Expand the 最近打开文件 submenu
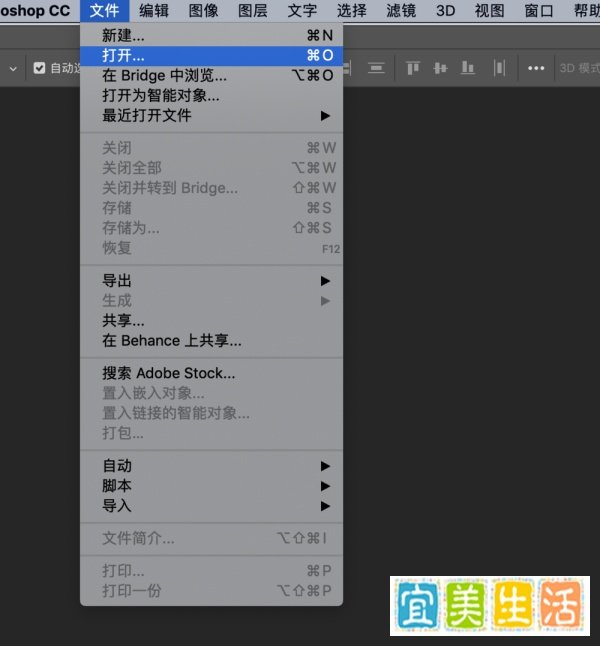Screen dimensions: 600x646 [211, 115]
